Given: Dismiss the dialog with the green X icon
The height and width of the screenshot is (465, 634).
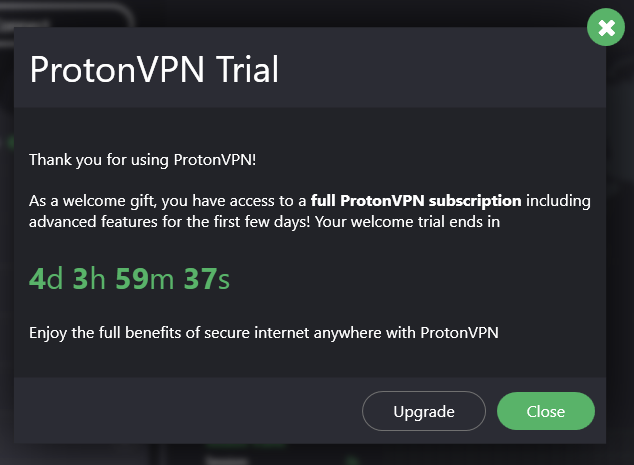Looking at the screenshot, I should click(605, 27).
